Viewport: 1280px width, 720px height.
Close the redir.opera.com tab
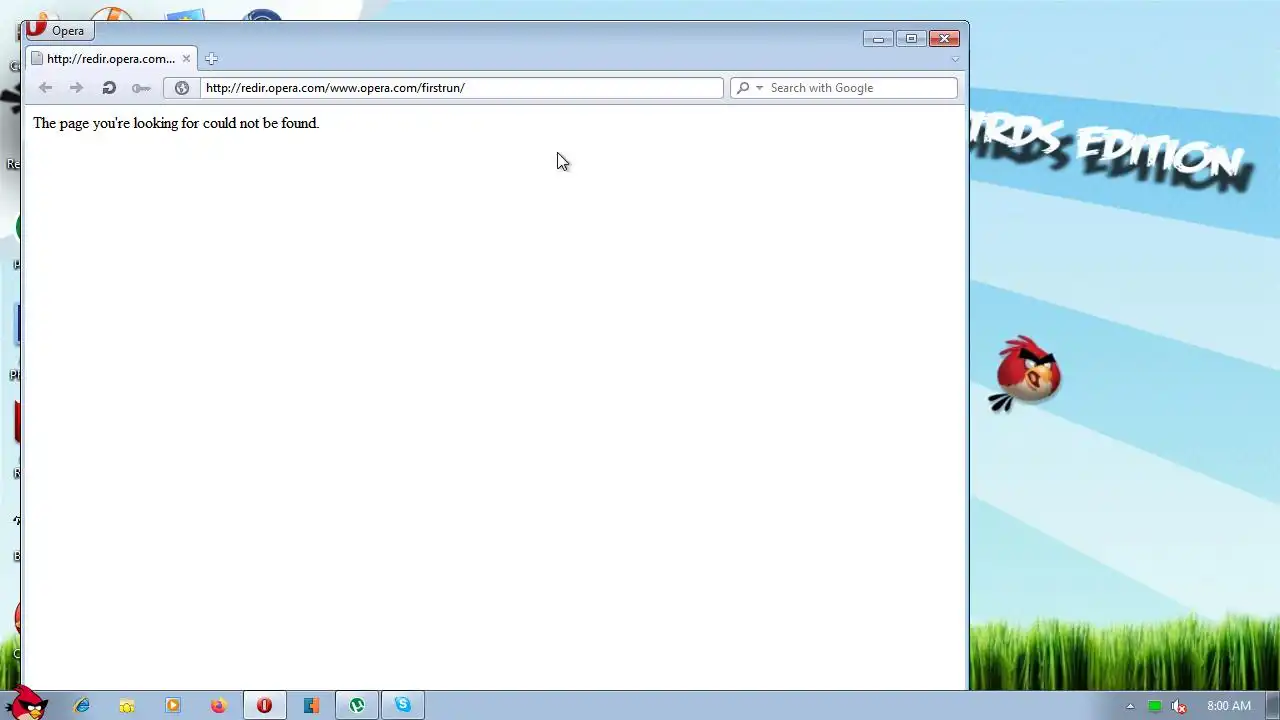pyautogui.click(x=186, y=59)
